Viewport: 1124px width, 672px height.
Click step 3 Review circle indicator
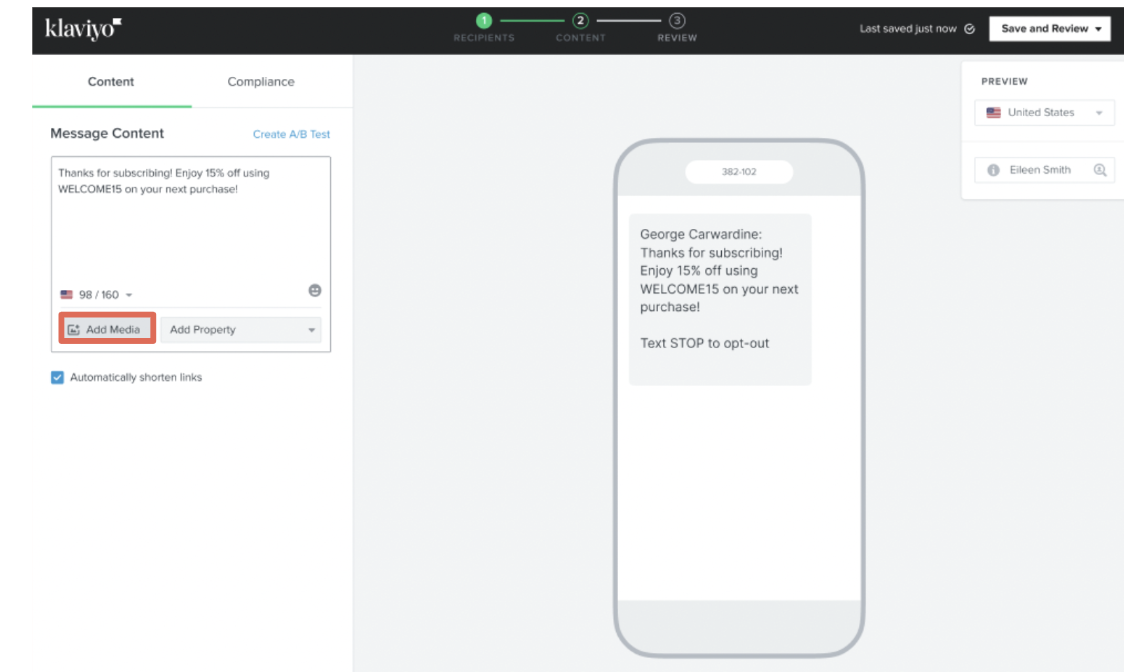click(677, 19)
